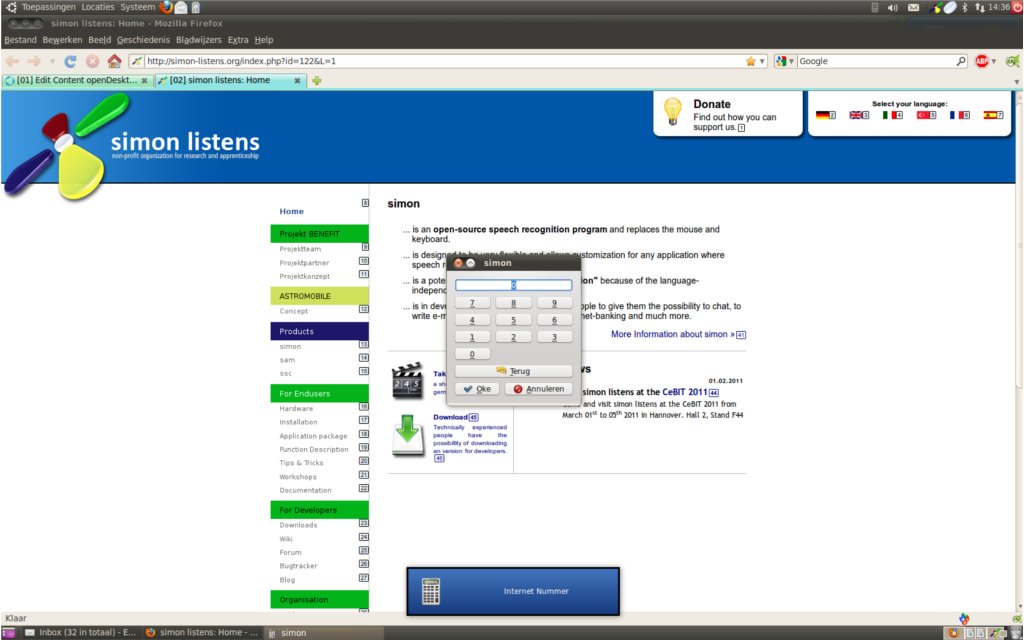
Task: Open the Donate box
Action: pos(728,114)
